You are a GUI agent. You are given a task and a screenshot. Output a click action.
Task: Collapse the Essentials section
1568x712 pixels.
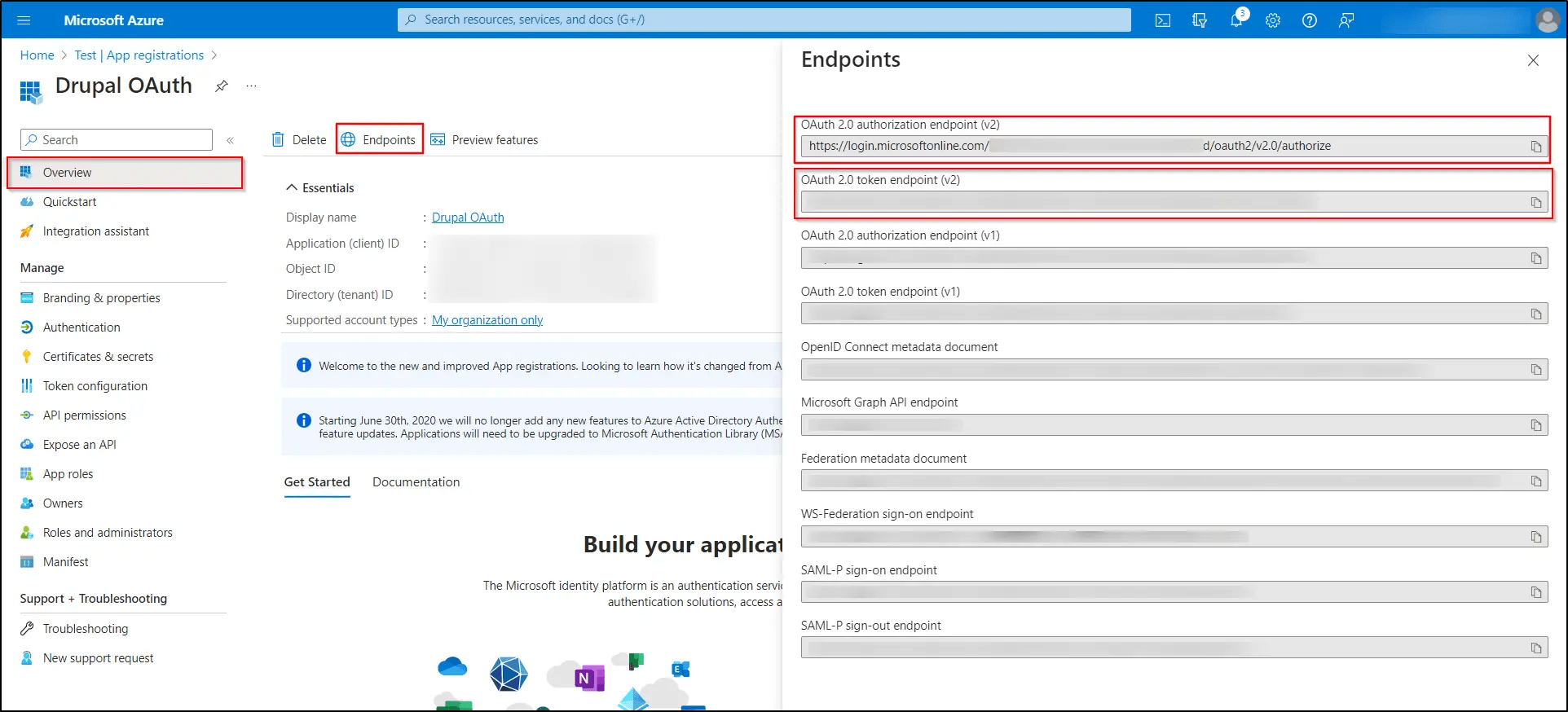click(x=319, y=188)
